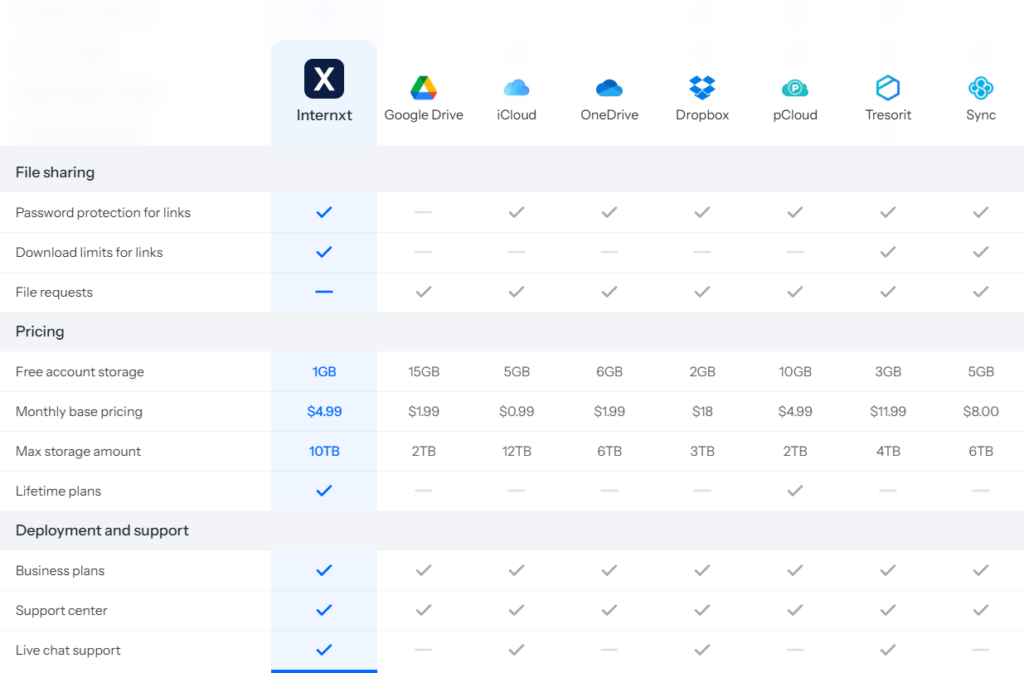This screenshot has width=1024, height=673.
Task: Click Google Drive dash for Password protection
Action: point(423,212)
